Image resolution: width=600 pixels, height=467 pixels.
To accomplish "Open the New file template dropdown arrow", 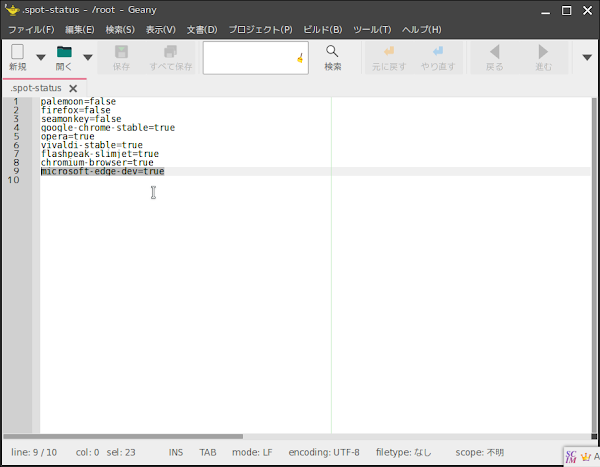I will point(41,57).
